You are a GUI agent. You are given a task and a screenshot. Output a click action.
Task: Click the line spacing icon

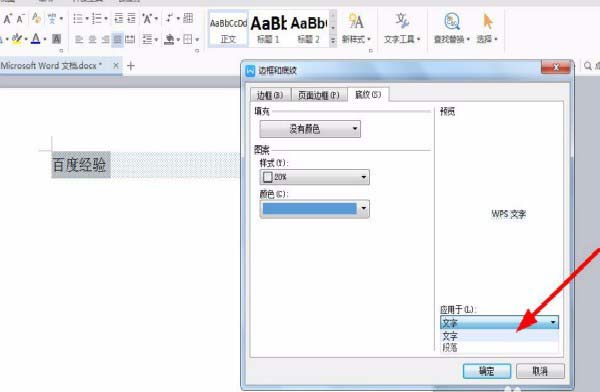[147, 39]
